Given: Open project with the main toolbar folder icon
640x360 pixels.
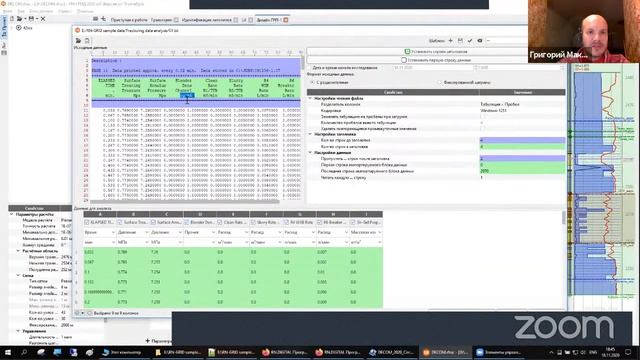Looking at the screenshot, I should (x=19, y=19).
